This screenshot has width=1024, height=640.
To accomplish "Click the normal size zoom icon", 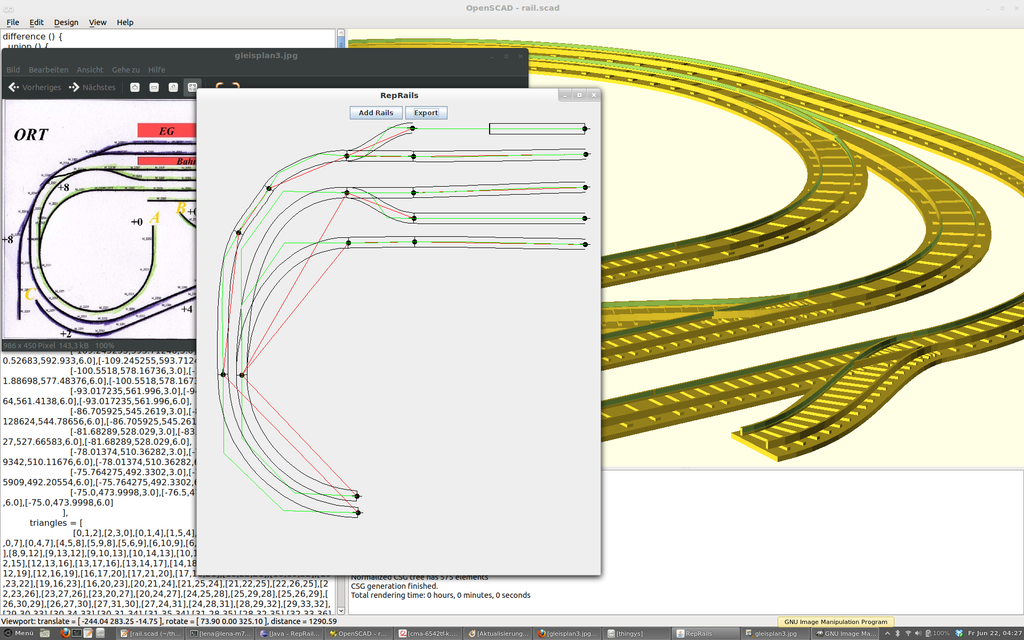I will point(173,87).
